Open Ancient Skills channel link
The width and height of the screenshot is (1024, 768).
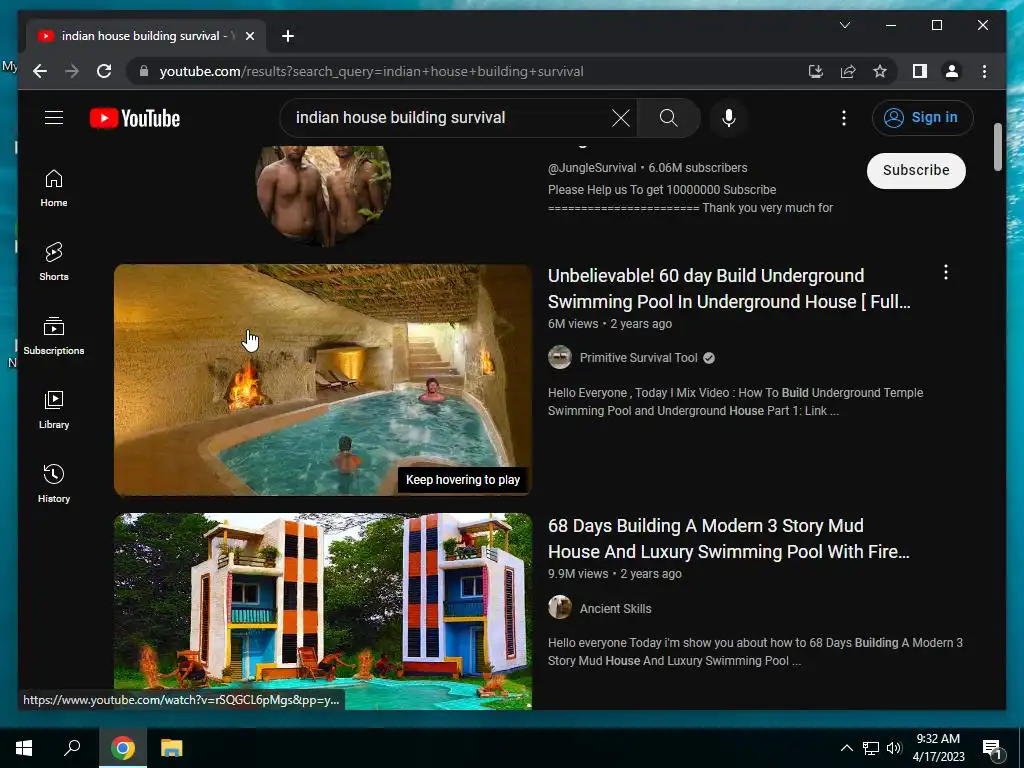click(x=615, y=609)
